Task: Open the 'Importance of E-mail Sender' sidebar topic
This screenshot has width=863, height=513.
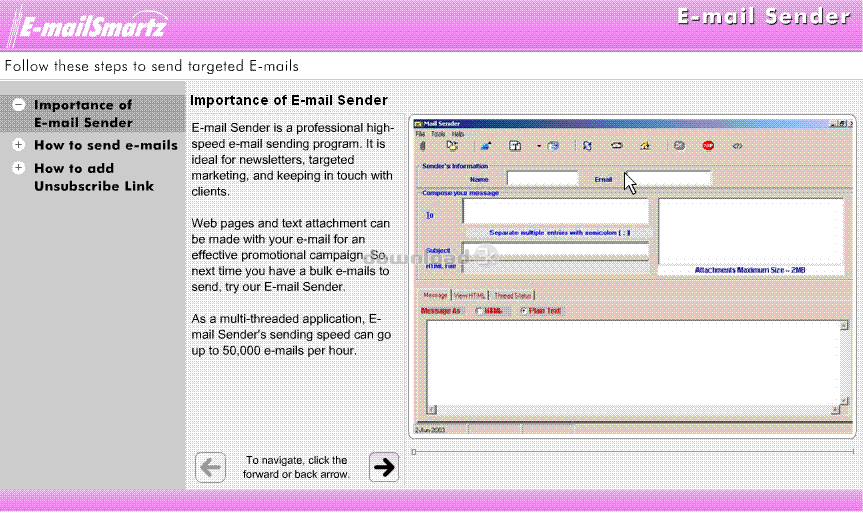Action: click(x=83, y=113)
